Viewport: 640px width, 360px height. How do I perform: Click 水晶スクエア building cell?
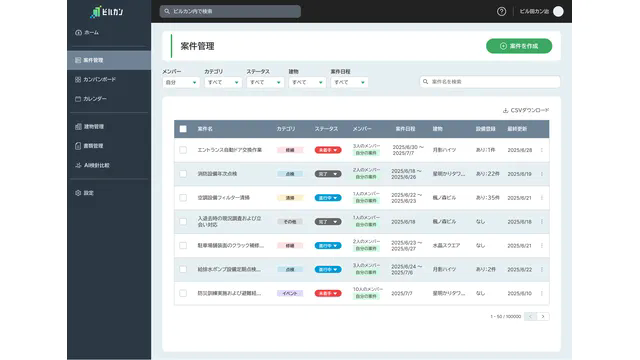click(446, 245)
